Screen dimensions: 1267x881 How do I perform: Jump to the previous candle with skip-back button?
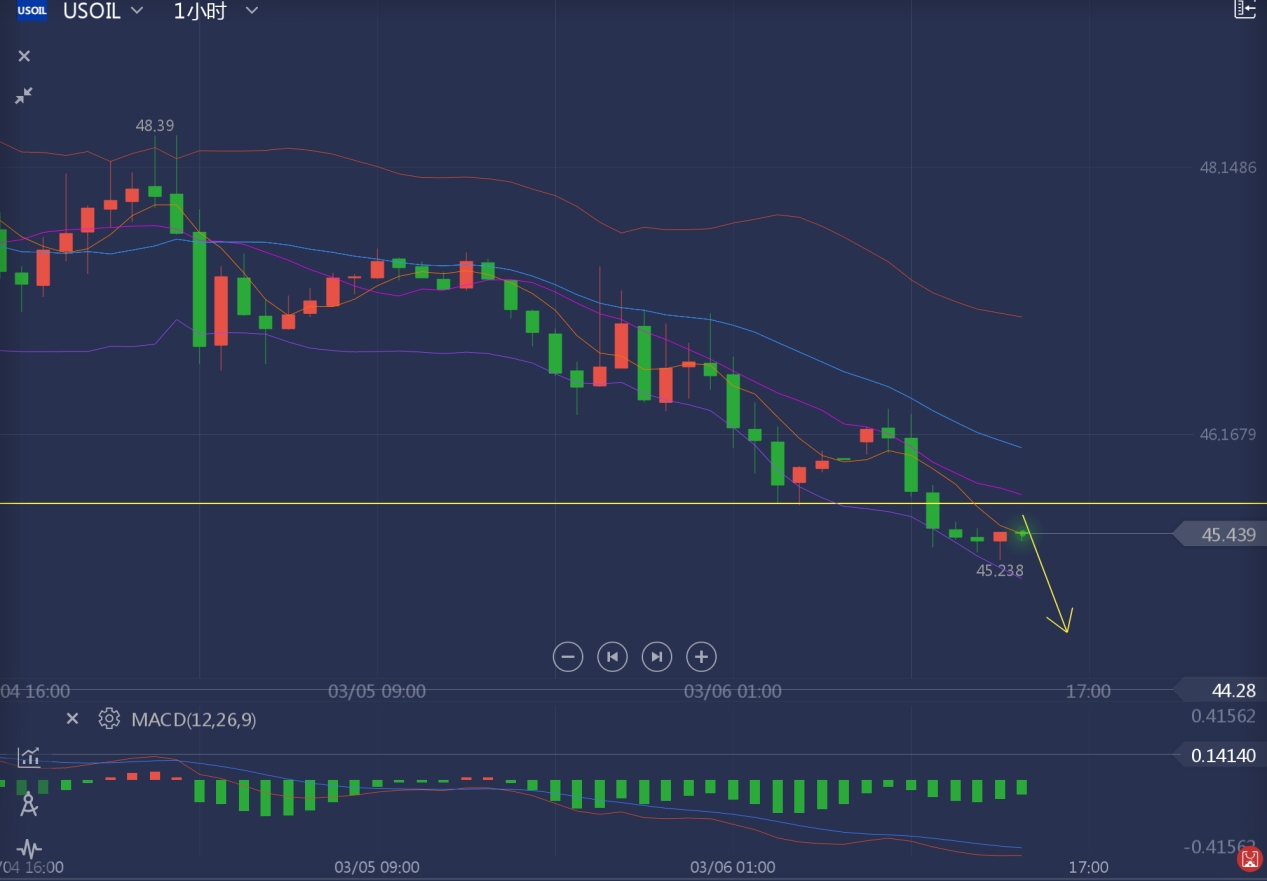coord(612,657)
